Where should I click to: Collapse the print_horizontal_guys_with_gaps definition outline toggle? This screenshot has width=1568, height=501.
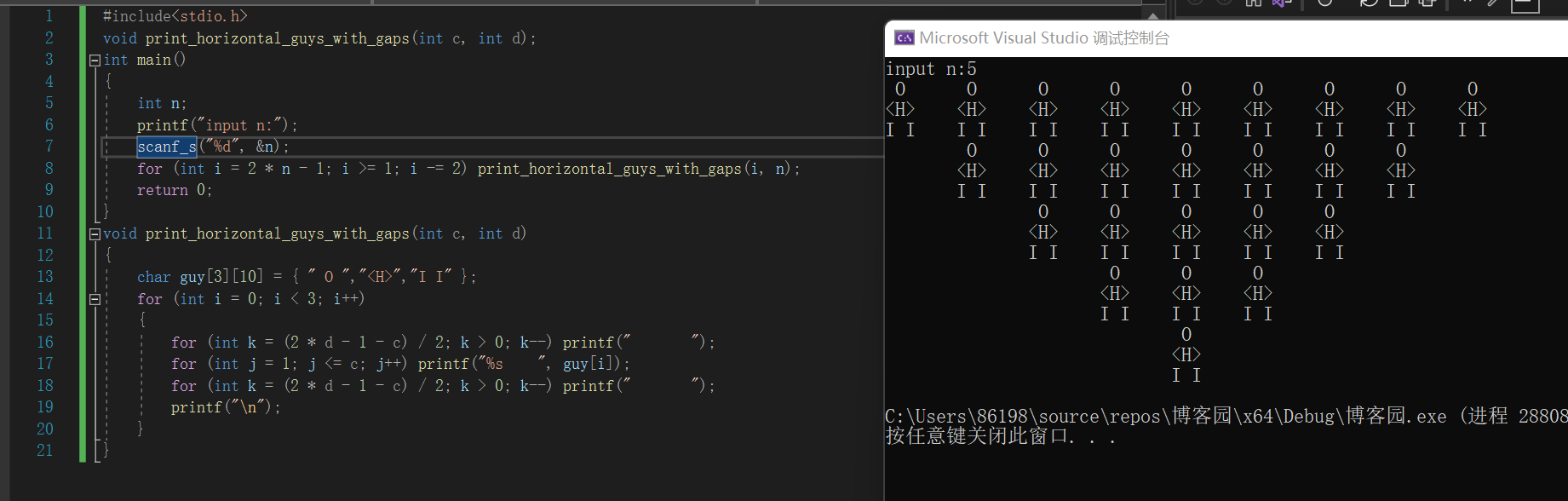click(x=95, y=234)
